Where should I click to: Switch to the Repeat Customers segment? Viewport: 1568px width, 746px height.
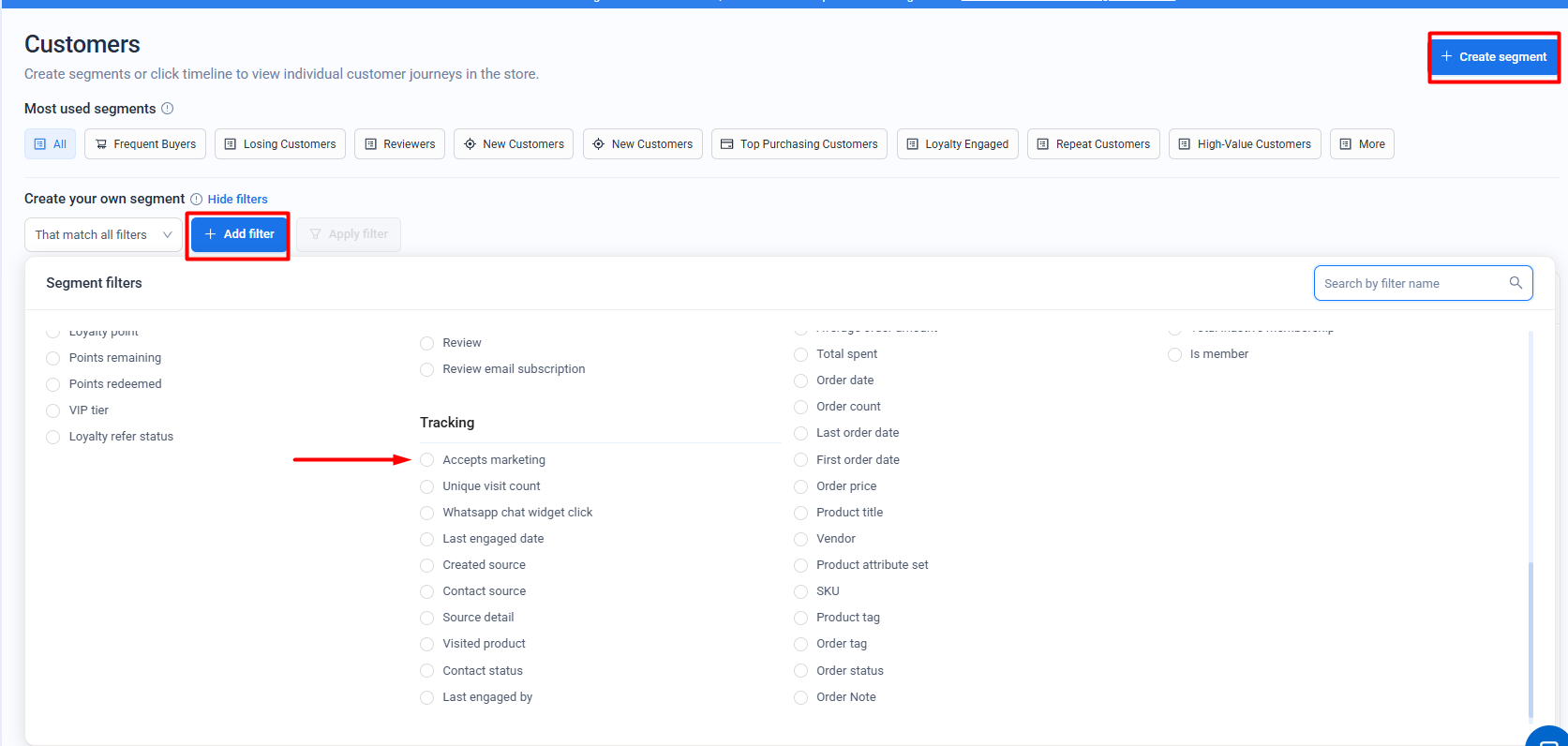point(1093,144)
